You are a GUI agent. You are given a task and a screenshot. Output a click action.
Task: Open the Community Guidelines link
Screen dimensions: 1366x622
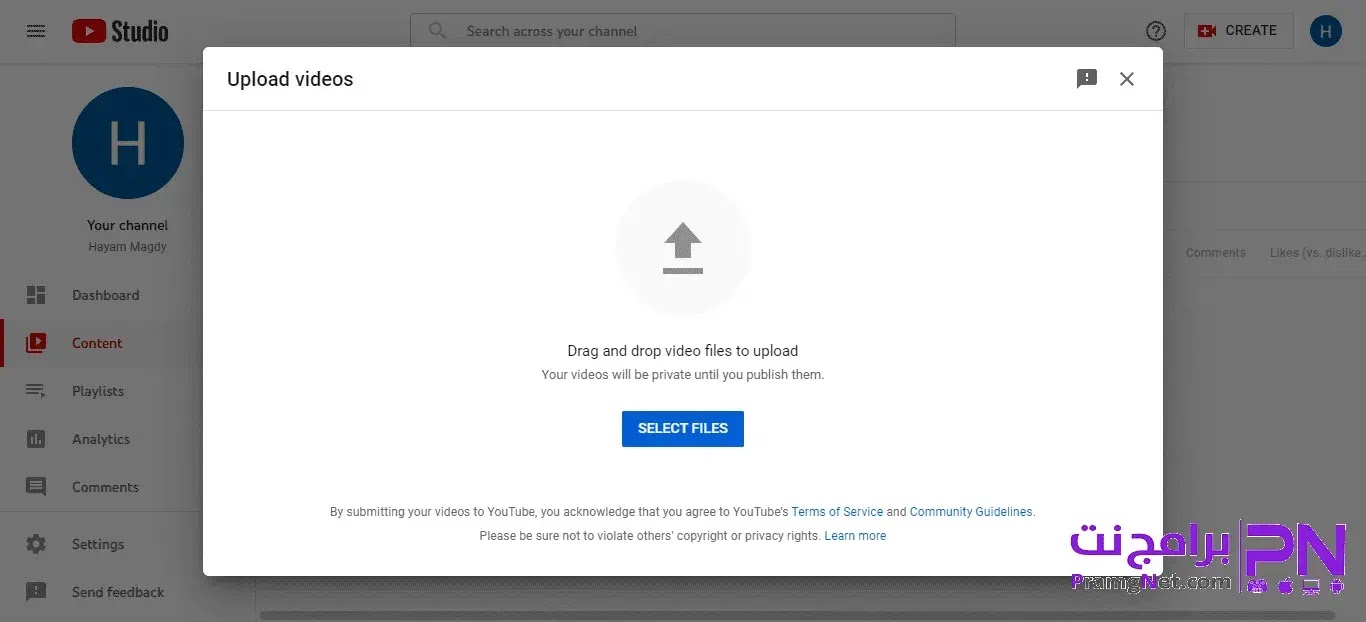click(971, 512)
